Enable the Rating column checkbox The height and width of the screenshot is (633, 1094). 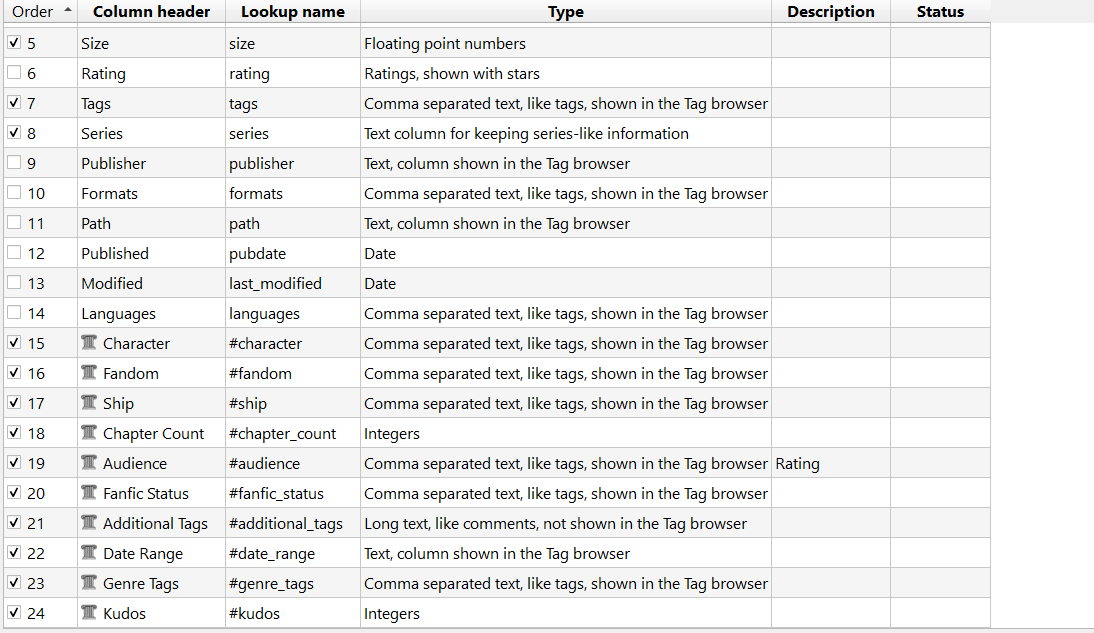coord(14,73)
